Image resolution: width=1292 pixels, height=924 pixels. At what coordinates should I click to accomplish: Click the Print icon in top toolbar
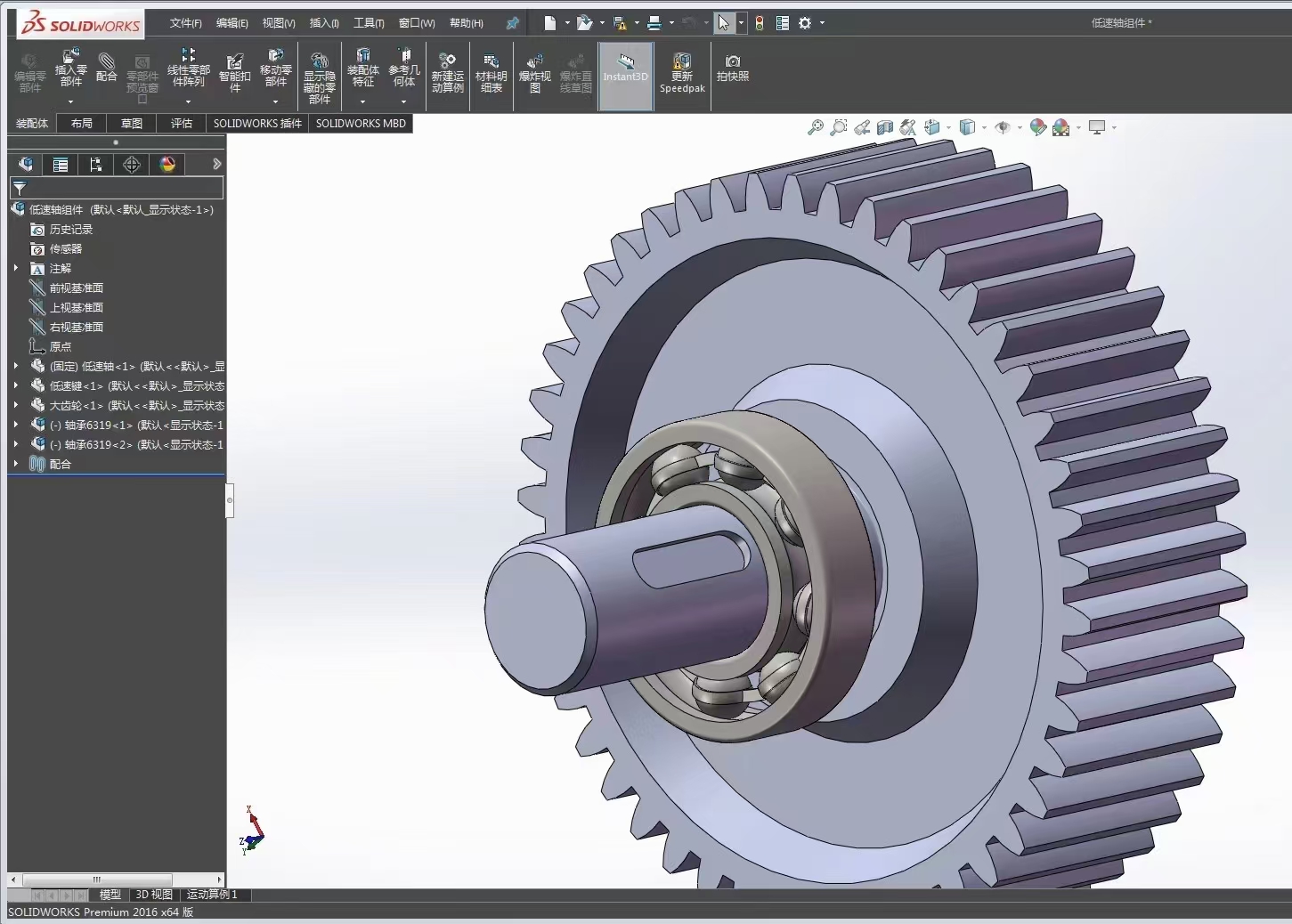[x=654, y=23]
